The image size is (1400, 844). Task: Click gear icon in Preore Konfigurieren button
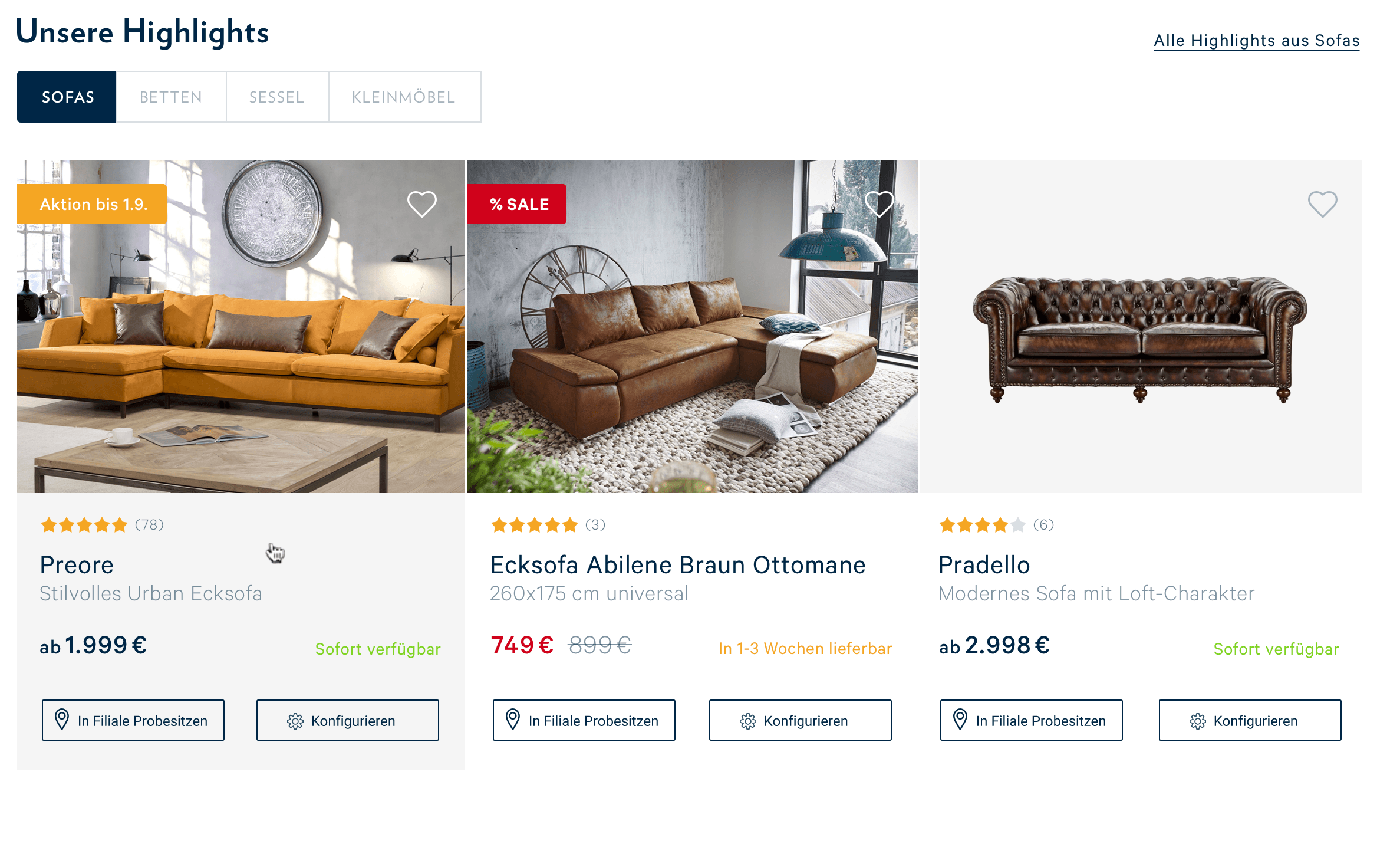click(x=295, y=721)
